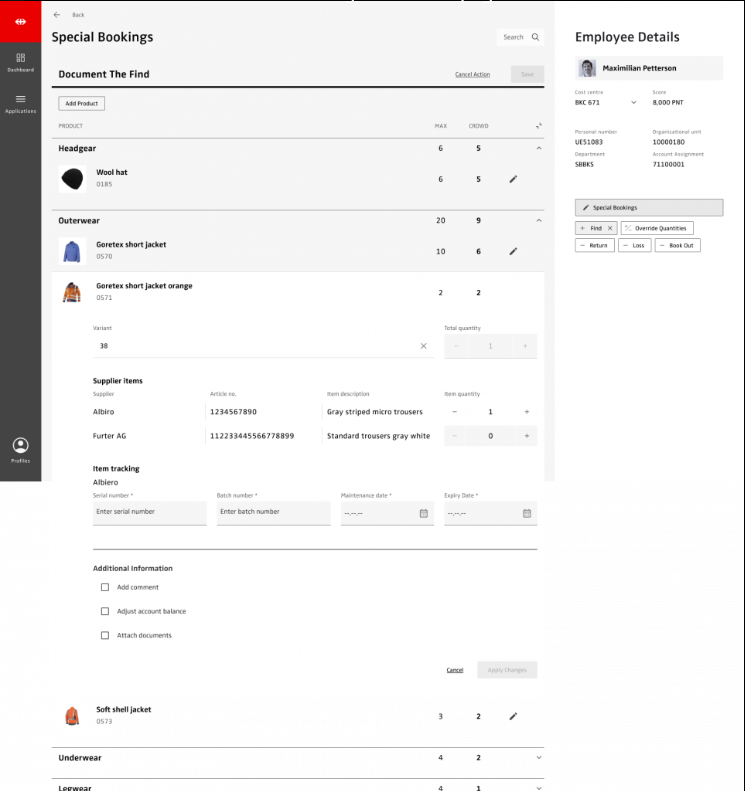The width and height of the screenshot is (745, 791).
Task: Tick the Attach documents checkbox
Action: (x=105, y=635)
